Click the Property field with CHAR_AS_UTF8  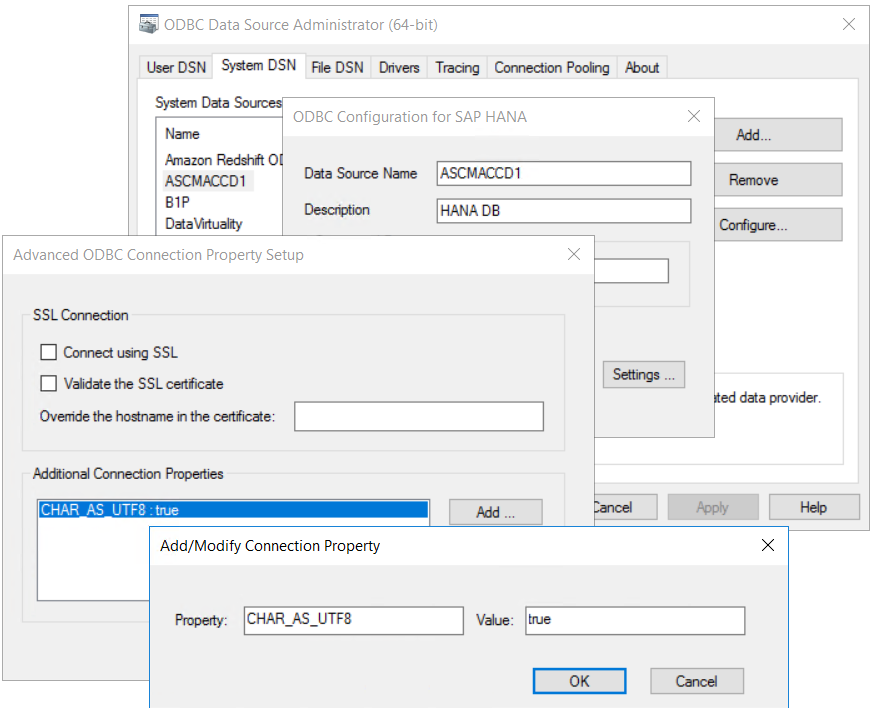point(354,620)
